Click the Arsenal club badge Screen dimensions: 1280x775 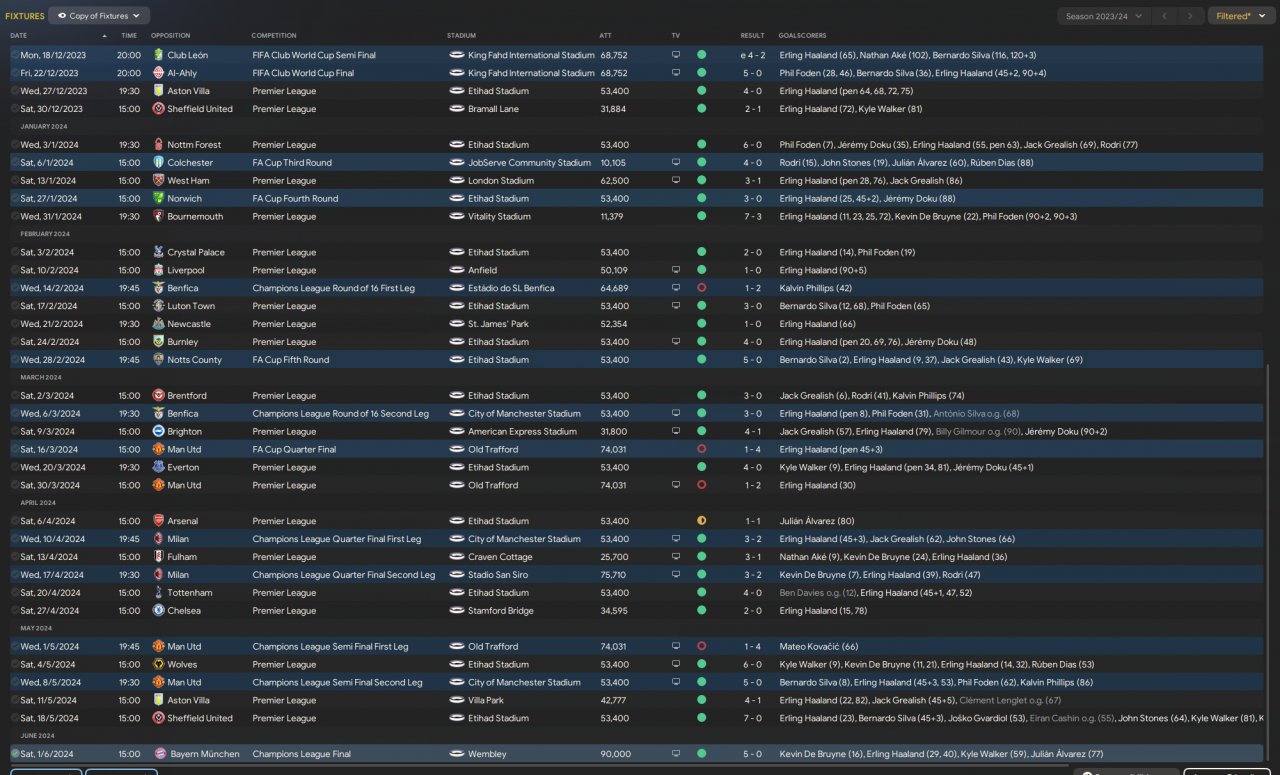(x=158, y=521)
